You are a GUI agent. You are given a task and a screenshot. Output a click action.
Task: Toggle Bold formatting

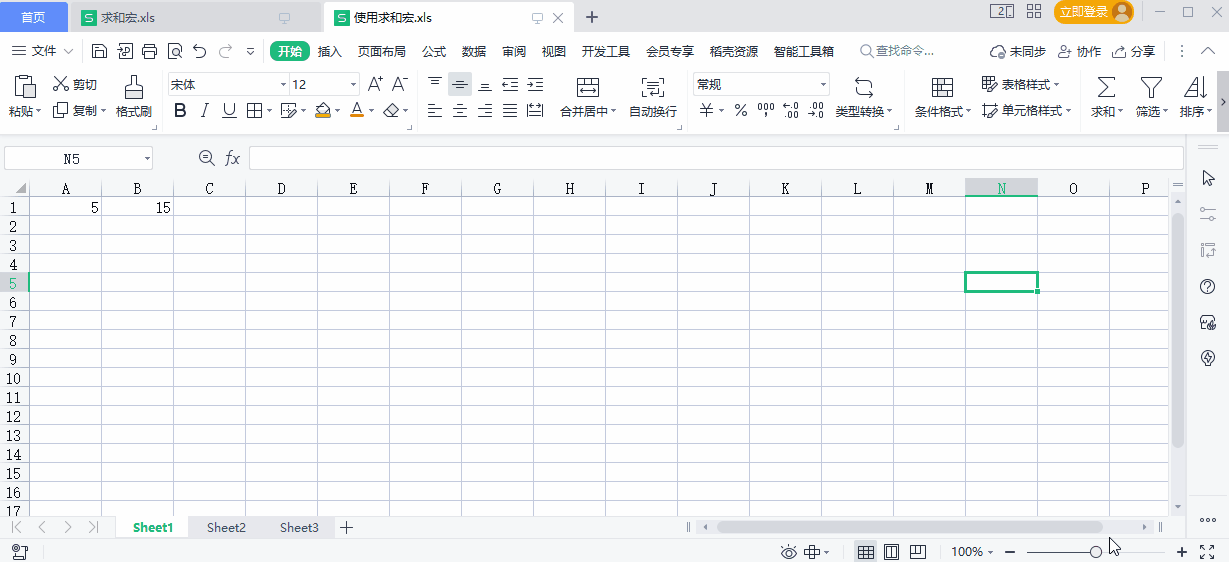[x=180, y=111]
